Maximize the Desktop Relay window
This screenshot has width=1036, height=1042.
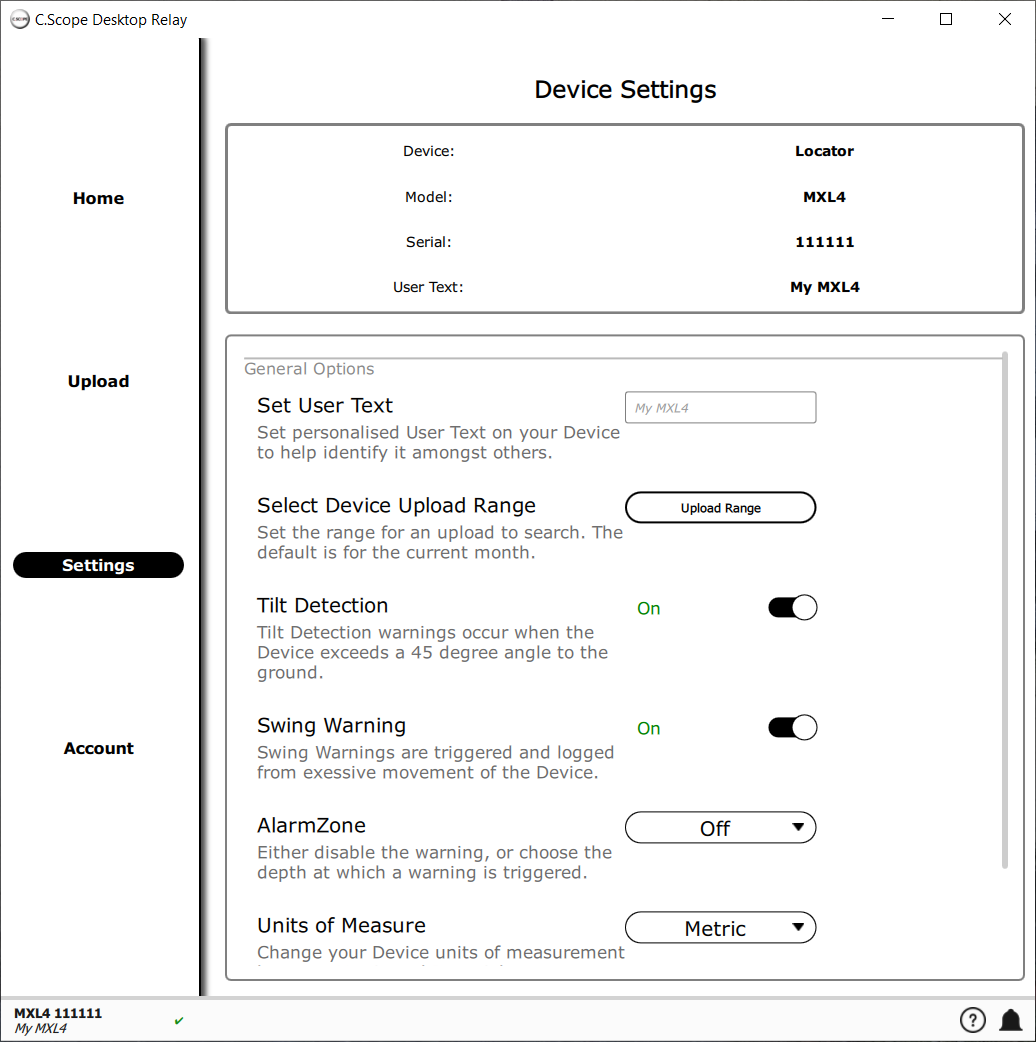pos(946,19)
